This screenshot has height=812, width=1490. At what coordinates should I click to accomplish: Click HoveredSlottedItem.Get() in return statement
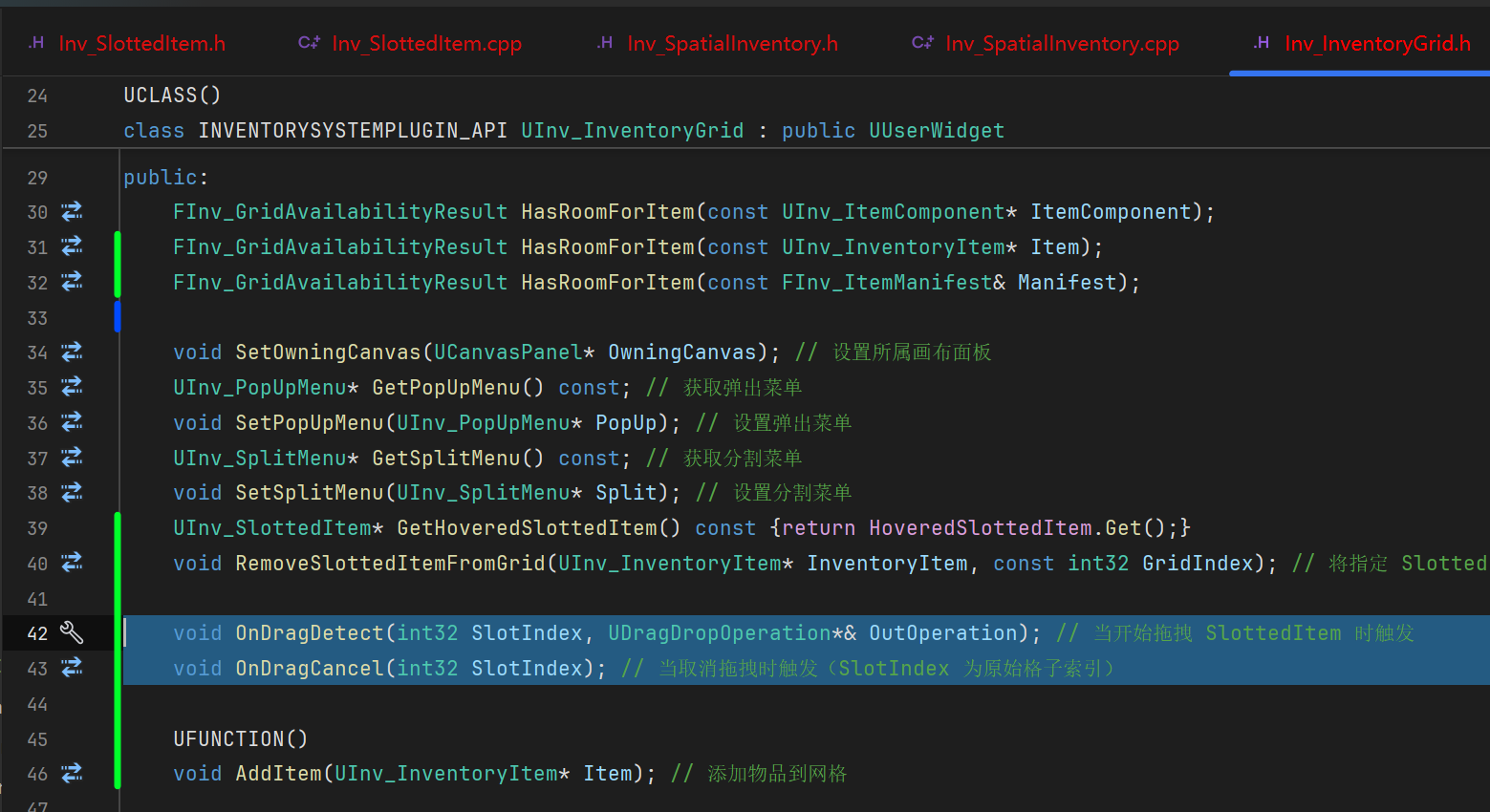[x=1017, y=527]
